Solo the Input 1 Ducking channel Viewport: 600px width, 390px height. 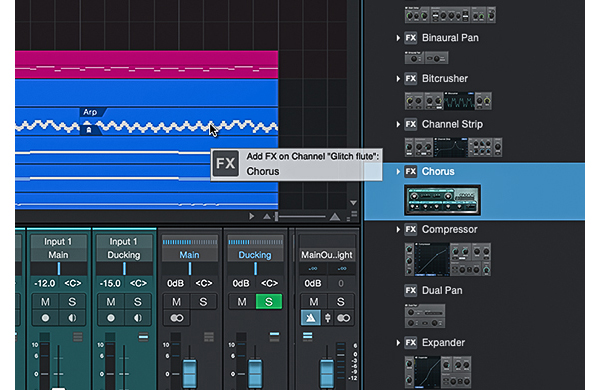137,302
